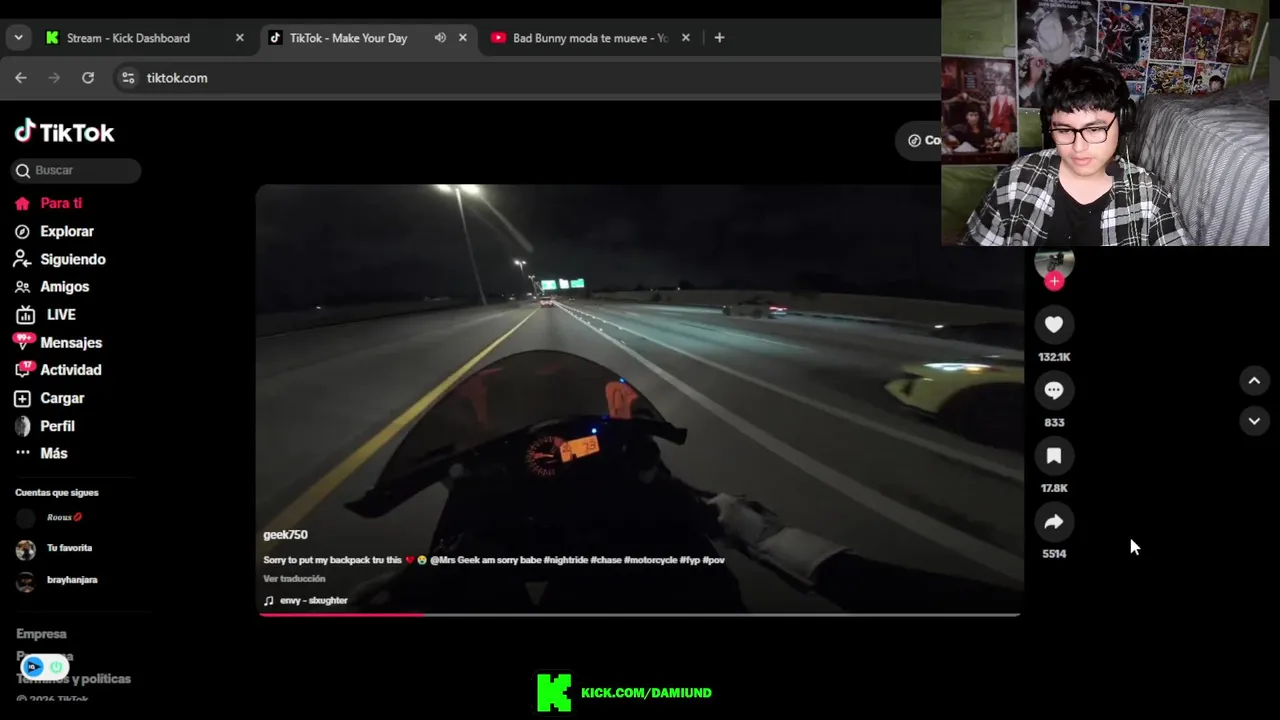Click the Buscar search field

(76, 170)
